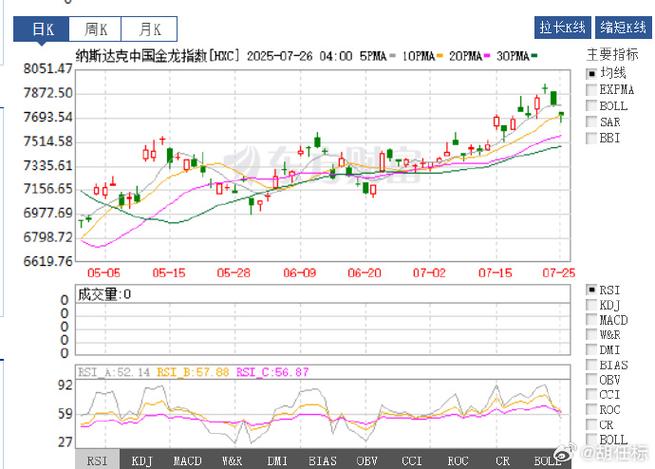The image size is (655, 469).
Task: Open the KDJ tab in bottom bar
Action: [x=142, y=460]
